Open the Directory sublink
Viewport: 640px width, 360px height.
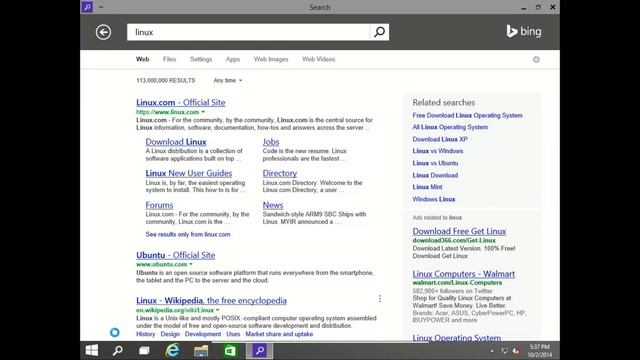(x=280, y=173)
